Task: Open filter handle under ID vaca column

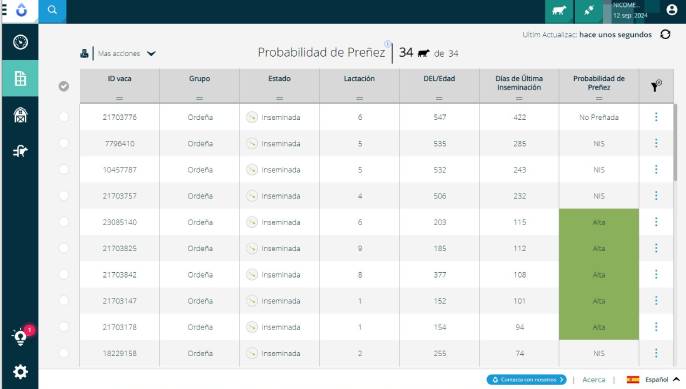Action: [119, 98]
